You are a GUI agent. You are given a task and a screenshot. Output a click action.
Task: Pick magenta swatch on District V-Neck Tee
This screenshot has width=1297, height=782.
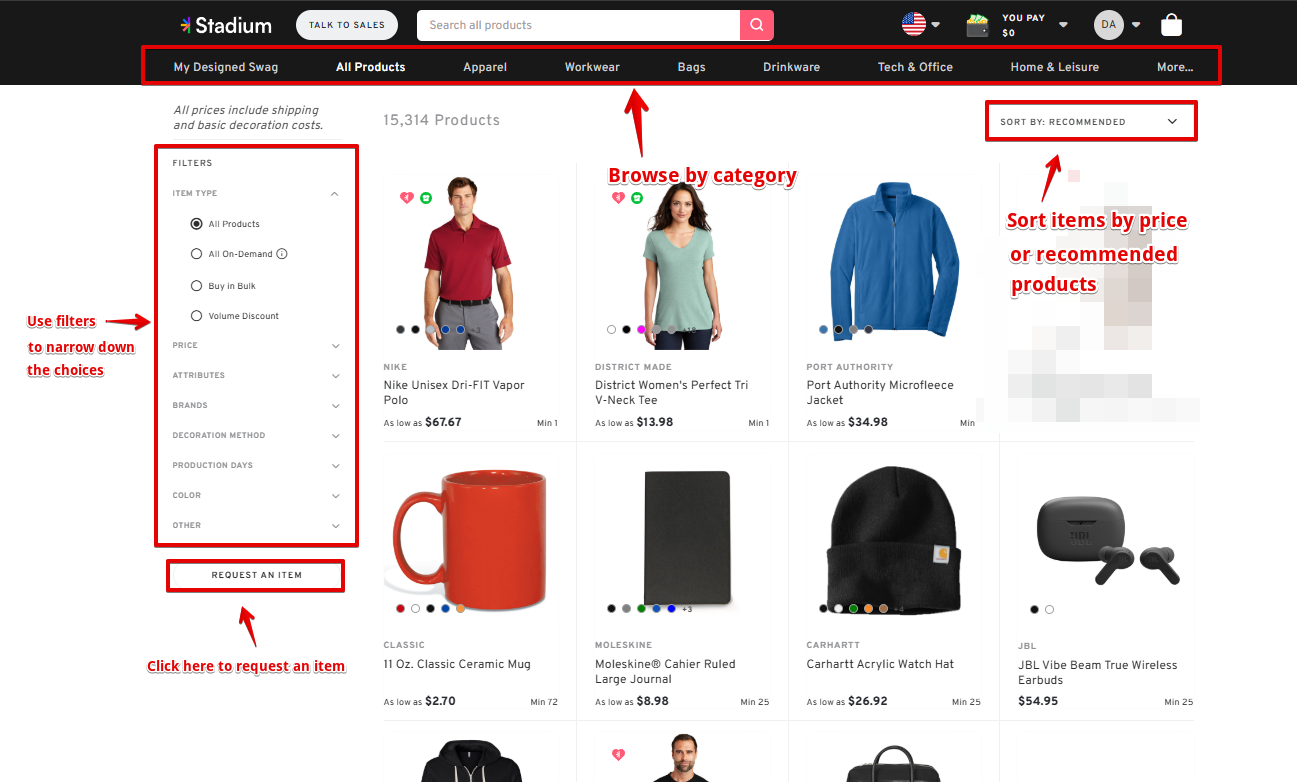coord(641,329)
